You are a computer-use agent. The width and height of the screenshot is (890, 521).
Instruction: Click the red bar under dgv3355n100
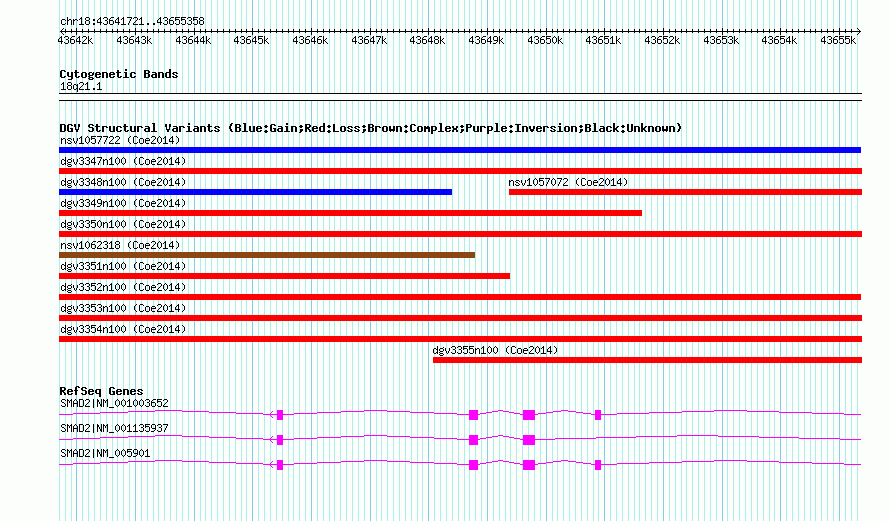tap(648, 360)
